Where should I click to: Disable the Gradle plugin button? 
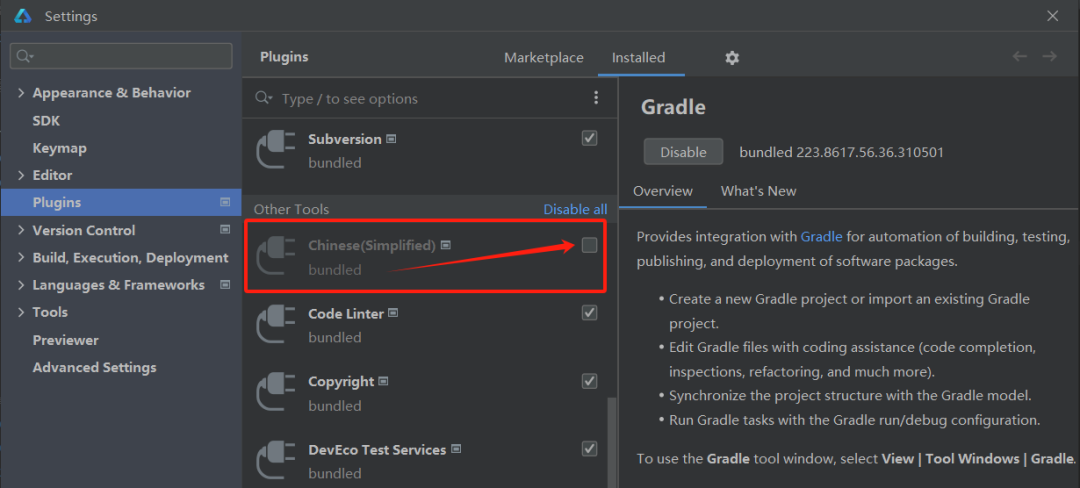point(683,152)
